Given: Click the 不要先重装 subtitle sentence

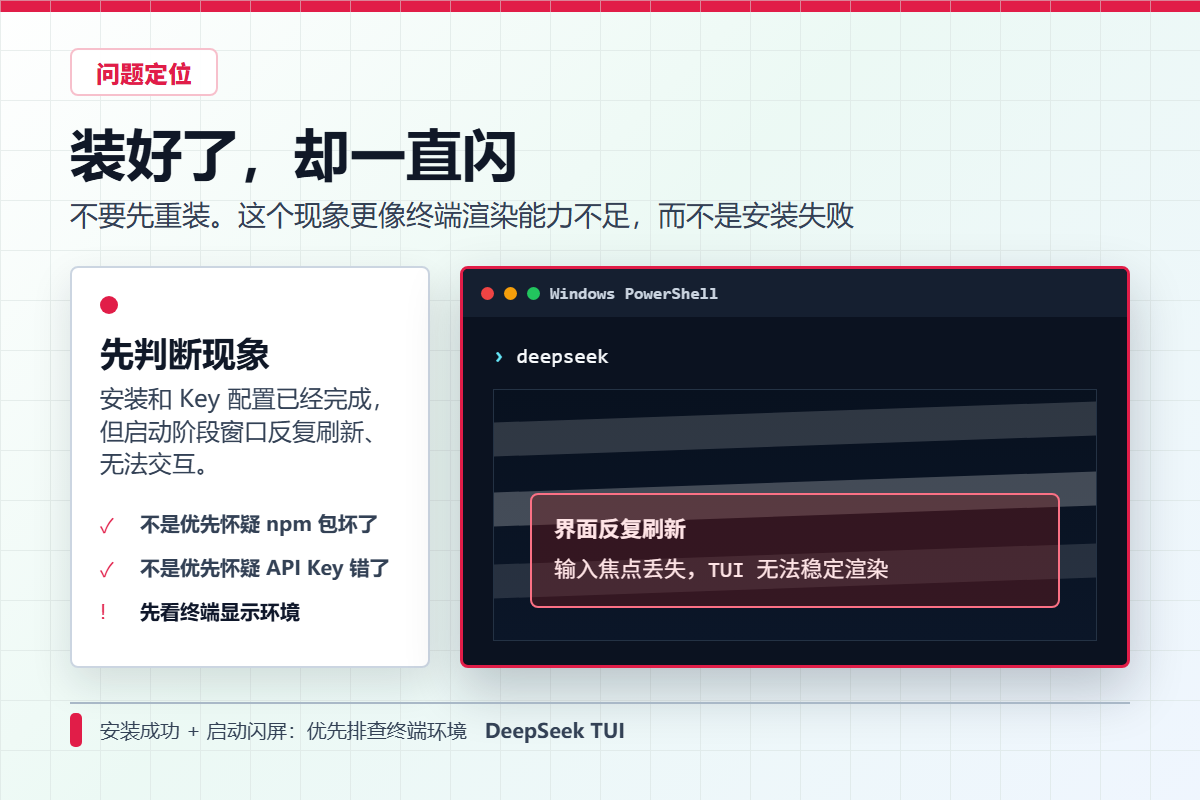Looking at the screenshot, I should click(462, 216).
